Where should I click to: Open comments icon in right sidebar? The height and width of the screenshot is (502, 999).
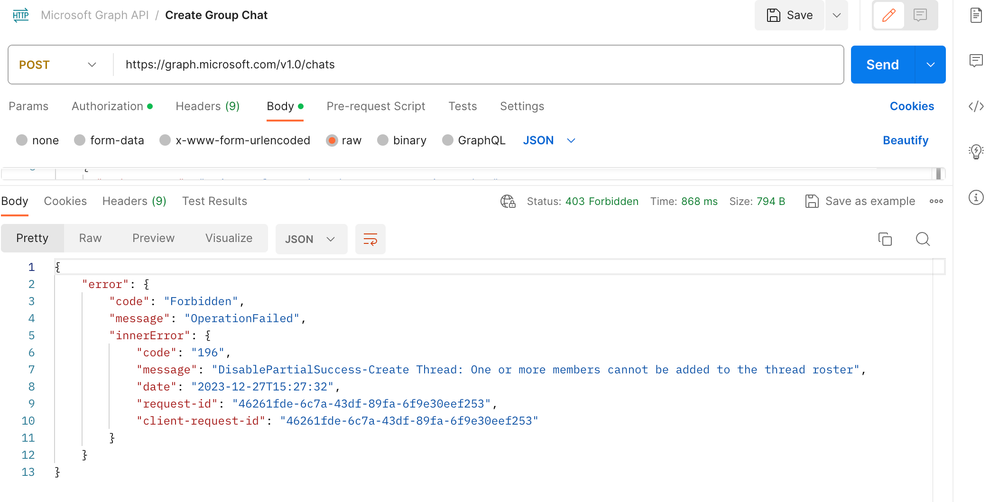coord(976,61)
